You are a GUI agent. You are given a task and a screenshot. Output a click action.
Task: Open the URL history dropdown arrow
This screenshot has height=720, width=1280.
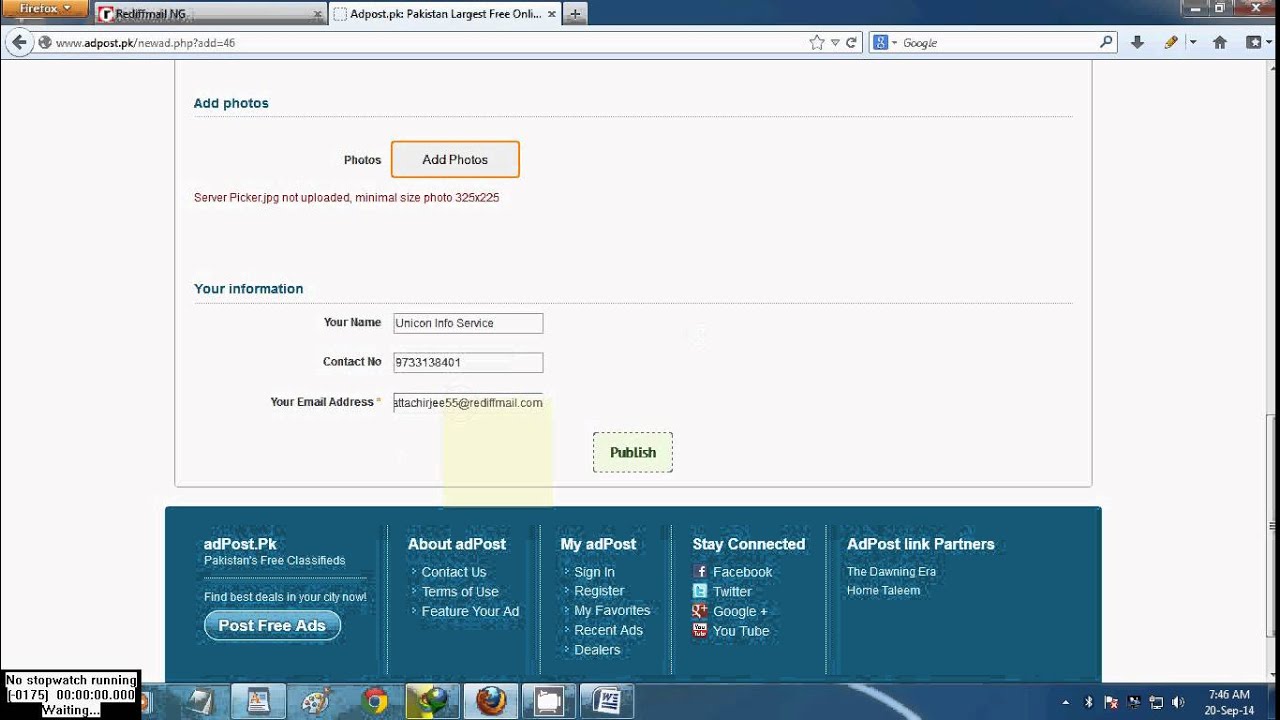835,43
